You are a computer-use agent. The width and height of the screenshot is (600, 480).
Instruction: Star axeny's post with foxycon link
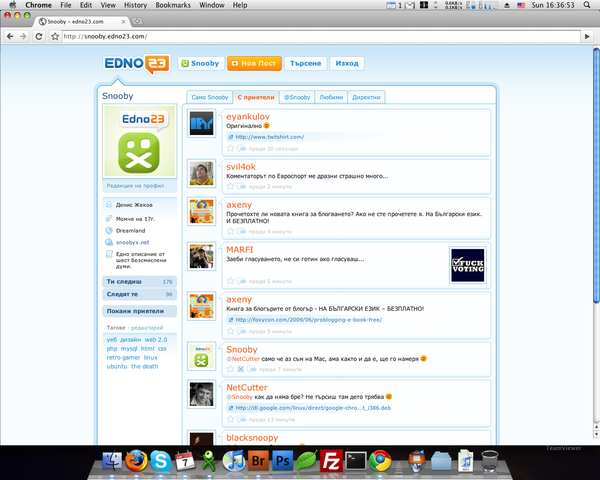[230, 331]
